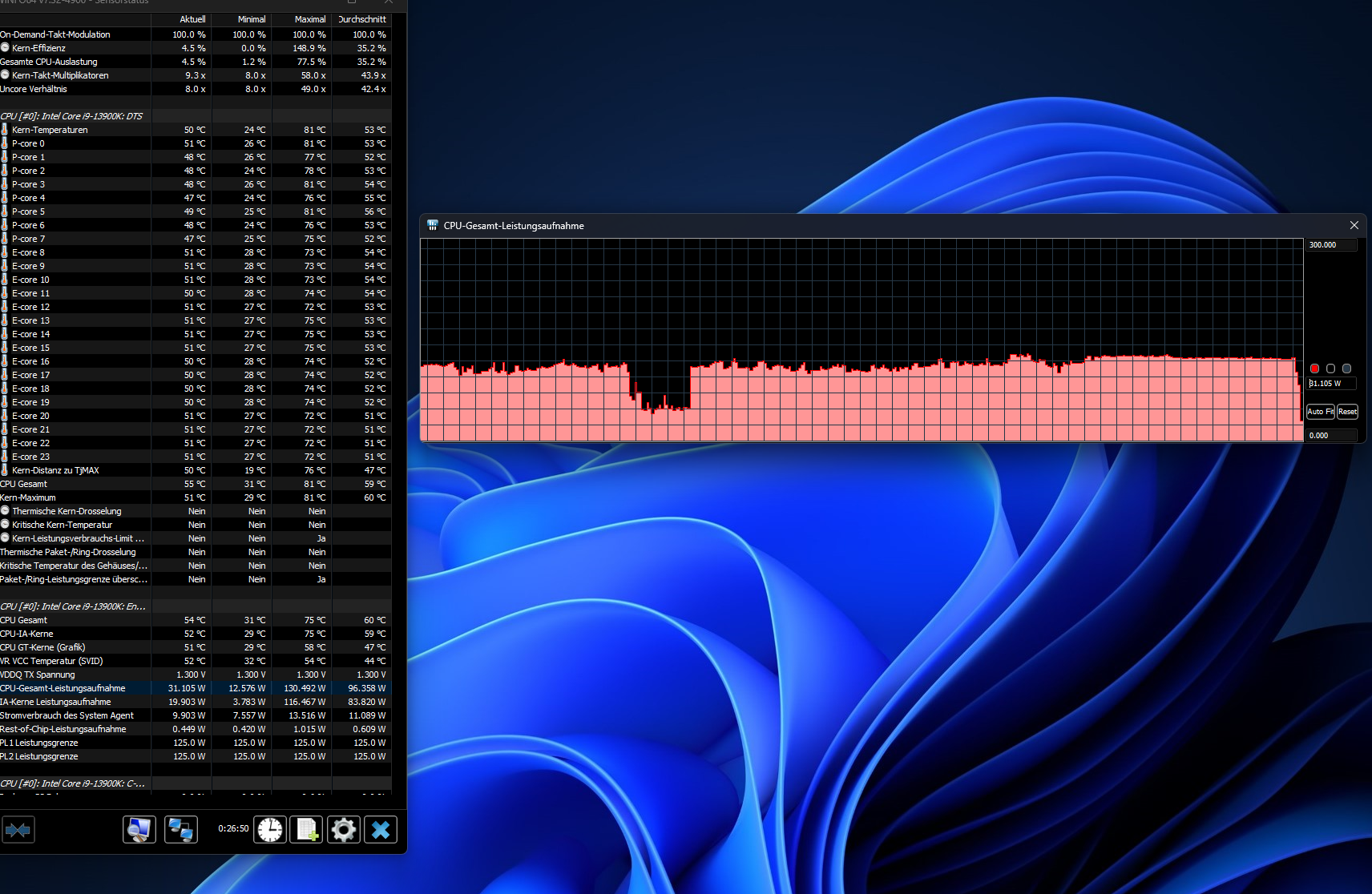
Task: Click the '96.358 W' average power value
Action: [x=367, y=688]
